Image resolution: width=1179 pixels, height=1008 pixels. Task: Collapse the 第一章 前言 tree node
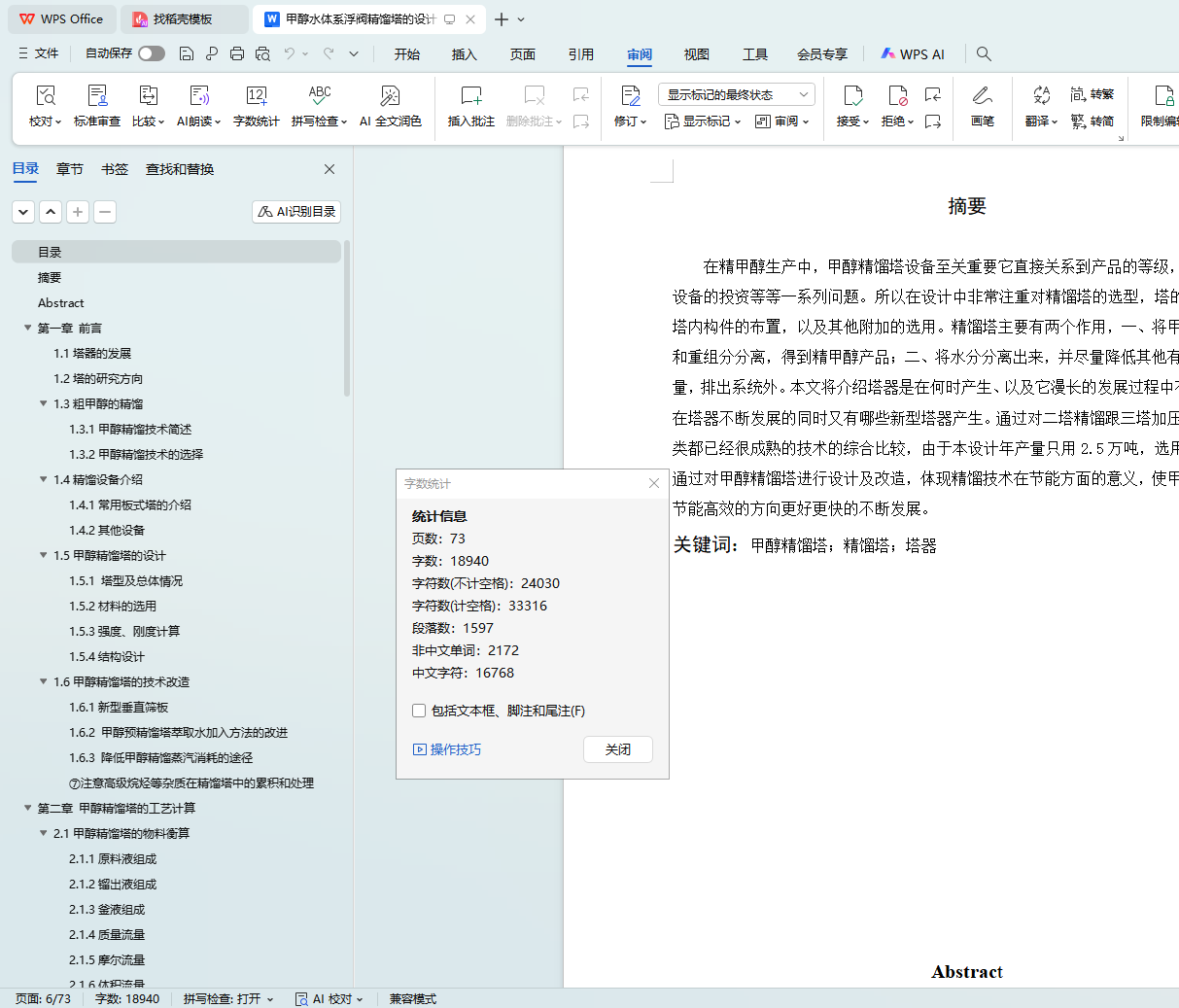coord(28,329)
